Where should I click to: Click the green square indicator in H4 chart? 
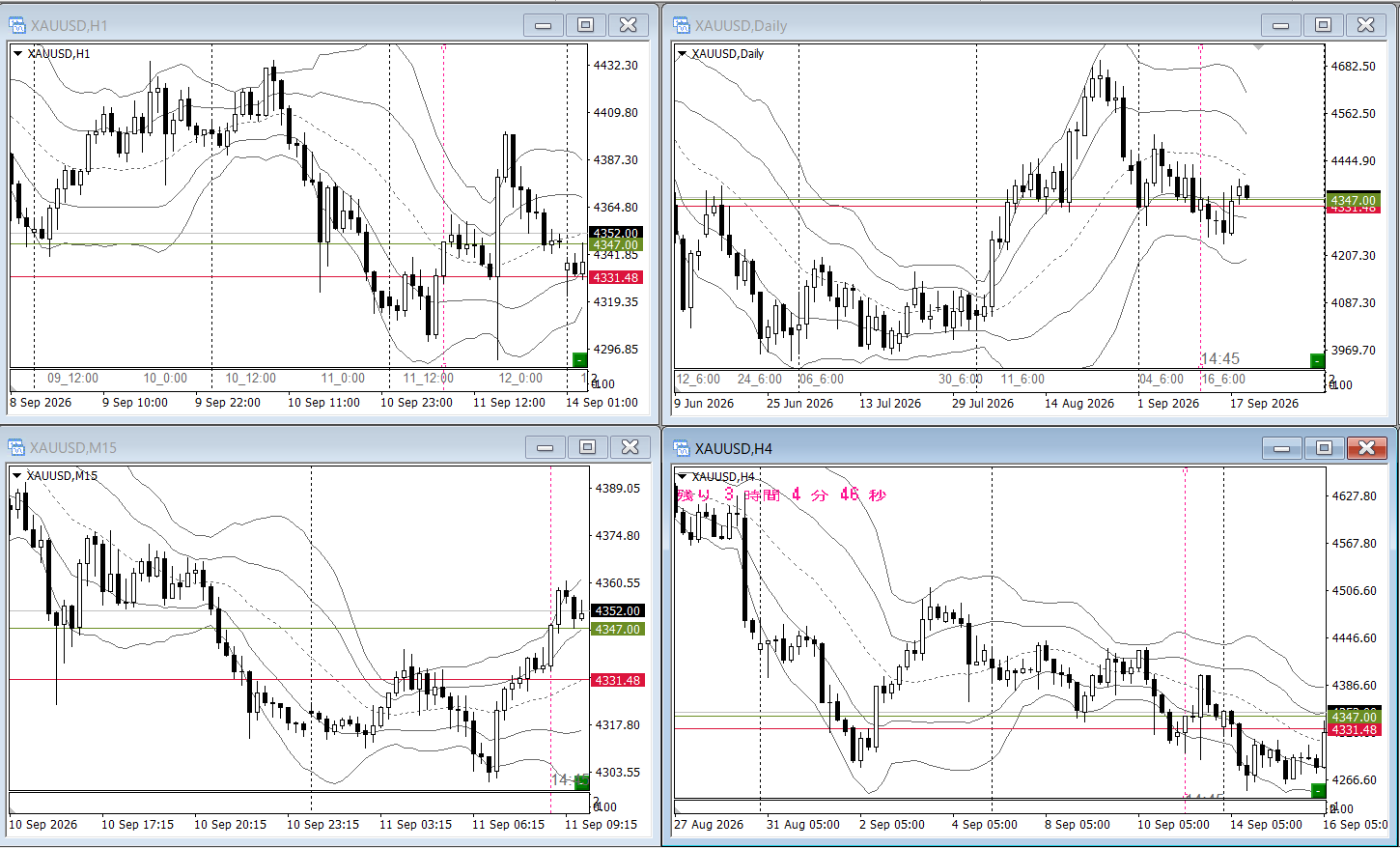[1319, 791]
